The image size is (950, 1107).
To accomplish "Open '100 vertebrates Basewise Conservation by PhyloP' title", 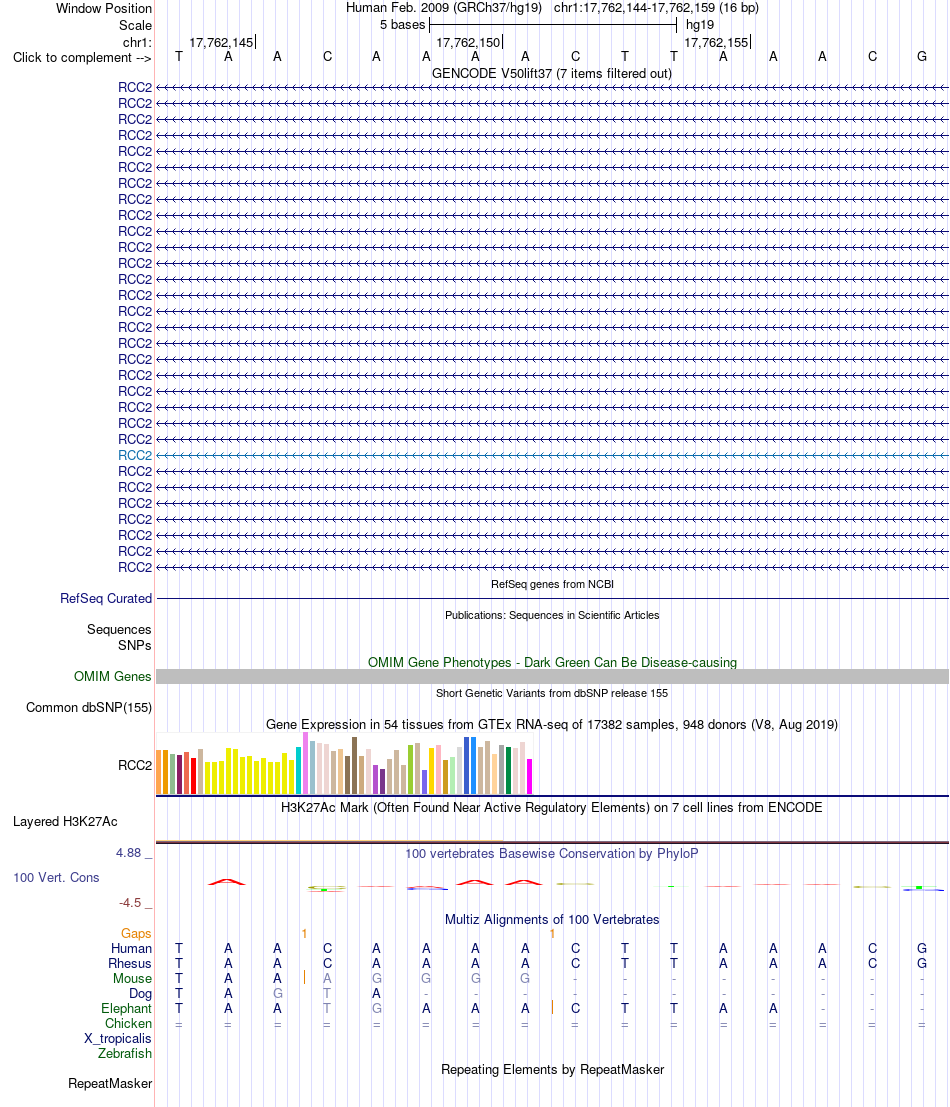I will point(552,854).
